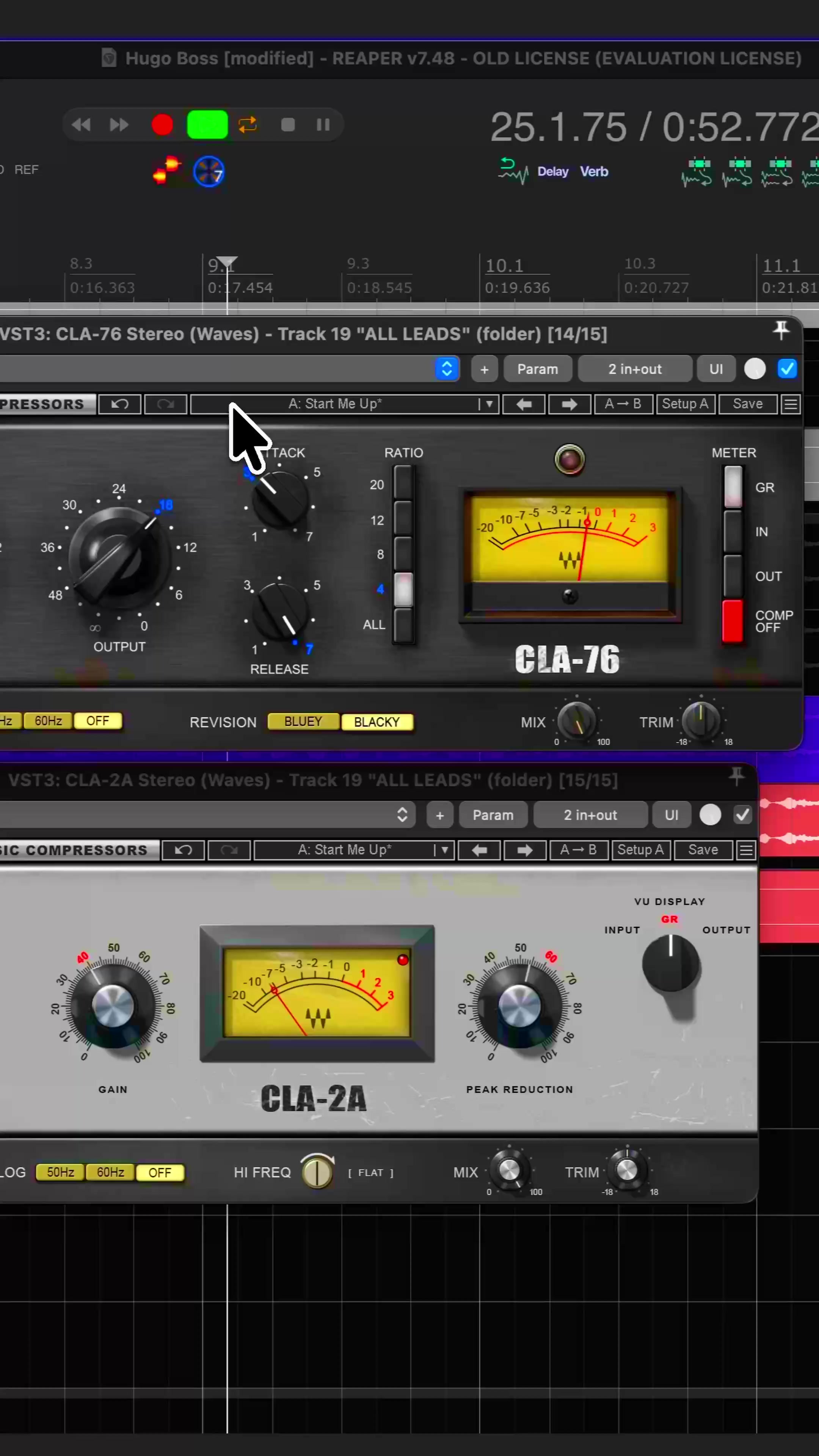Toggle the orange repeat loop button
Screen dimensions: 819x1456
[x=248, y=125]
